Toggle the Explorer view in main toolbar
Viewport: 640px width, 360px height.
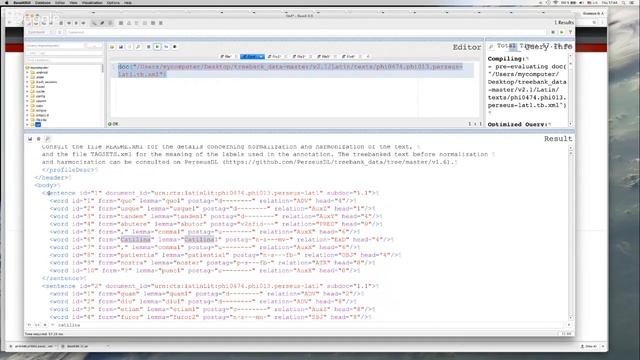tap(161, 23)
